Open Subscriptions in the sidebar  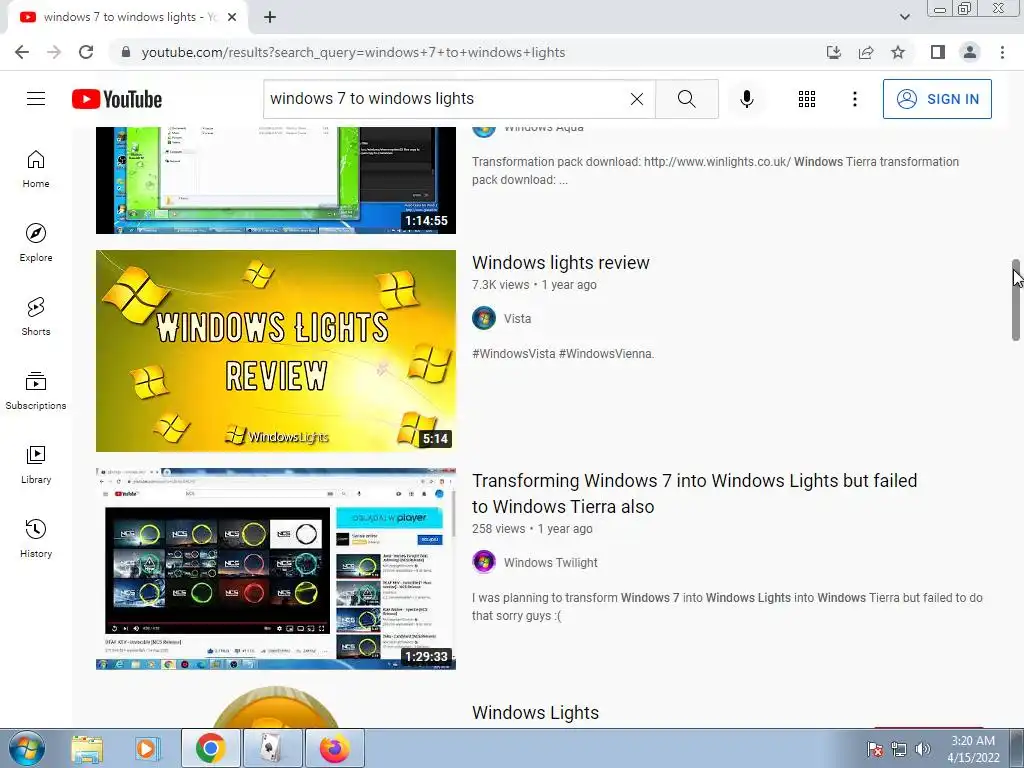click(36, 391)
